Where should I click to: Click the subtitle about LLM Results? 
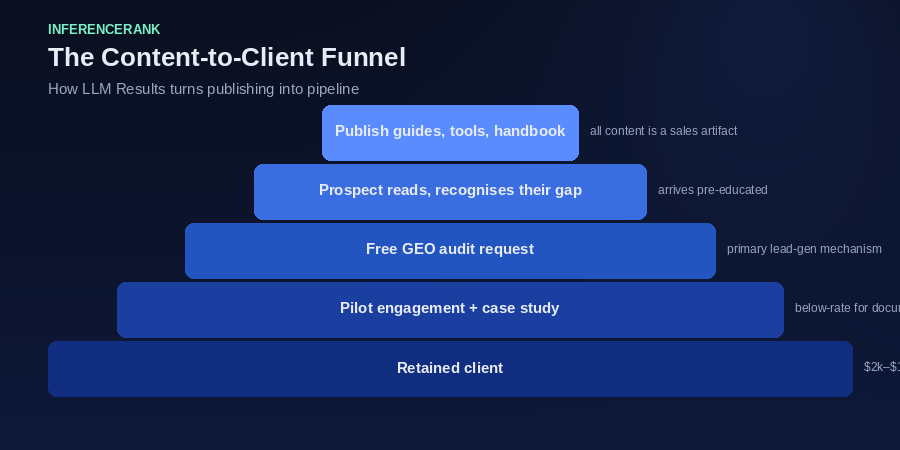point(203,89)
